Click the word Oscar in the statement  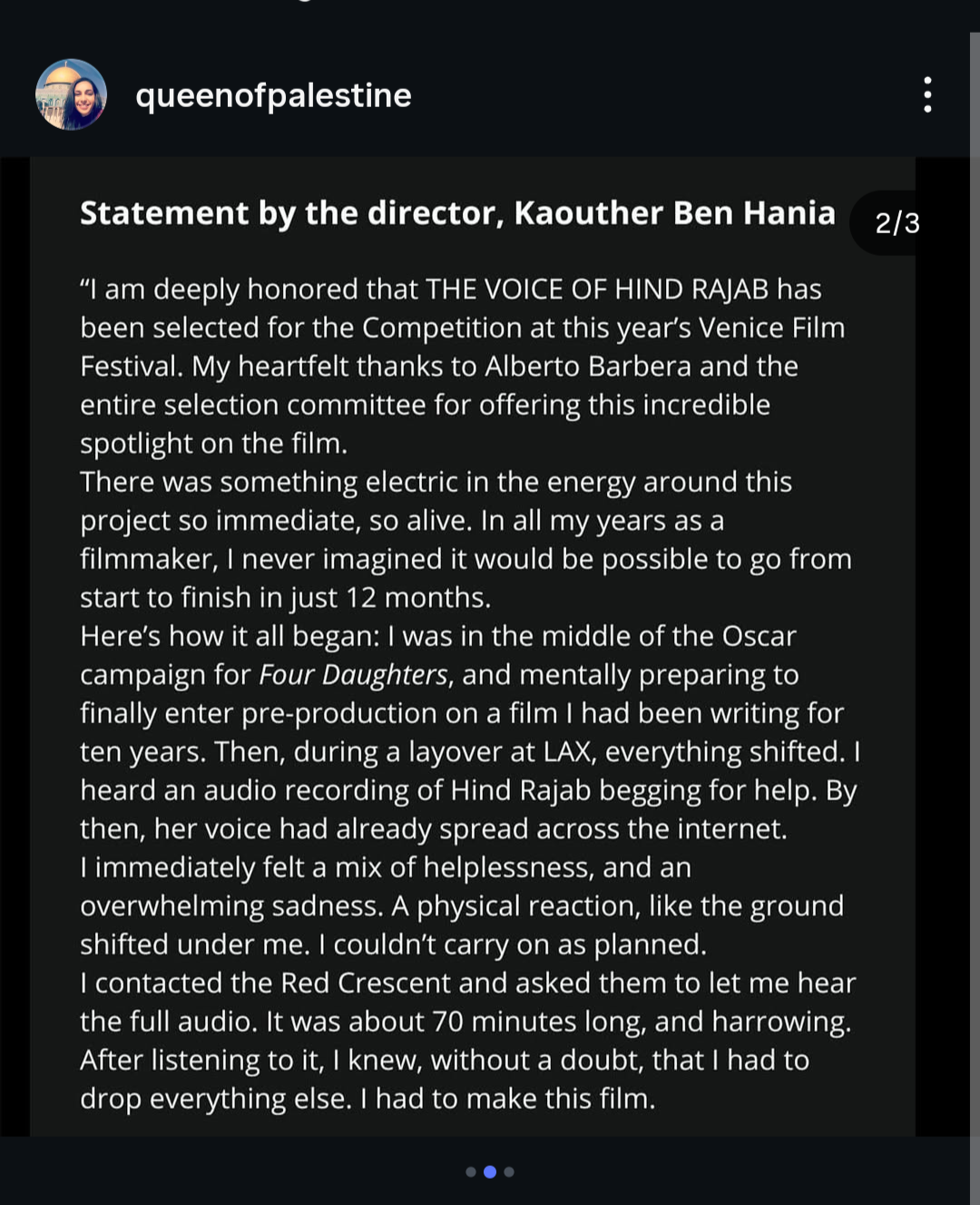(759, 636)
